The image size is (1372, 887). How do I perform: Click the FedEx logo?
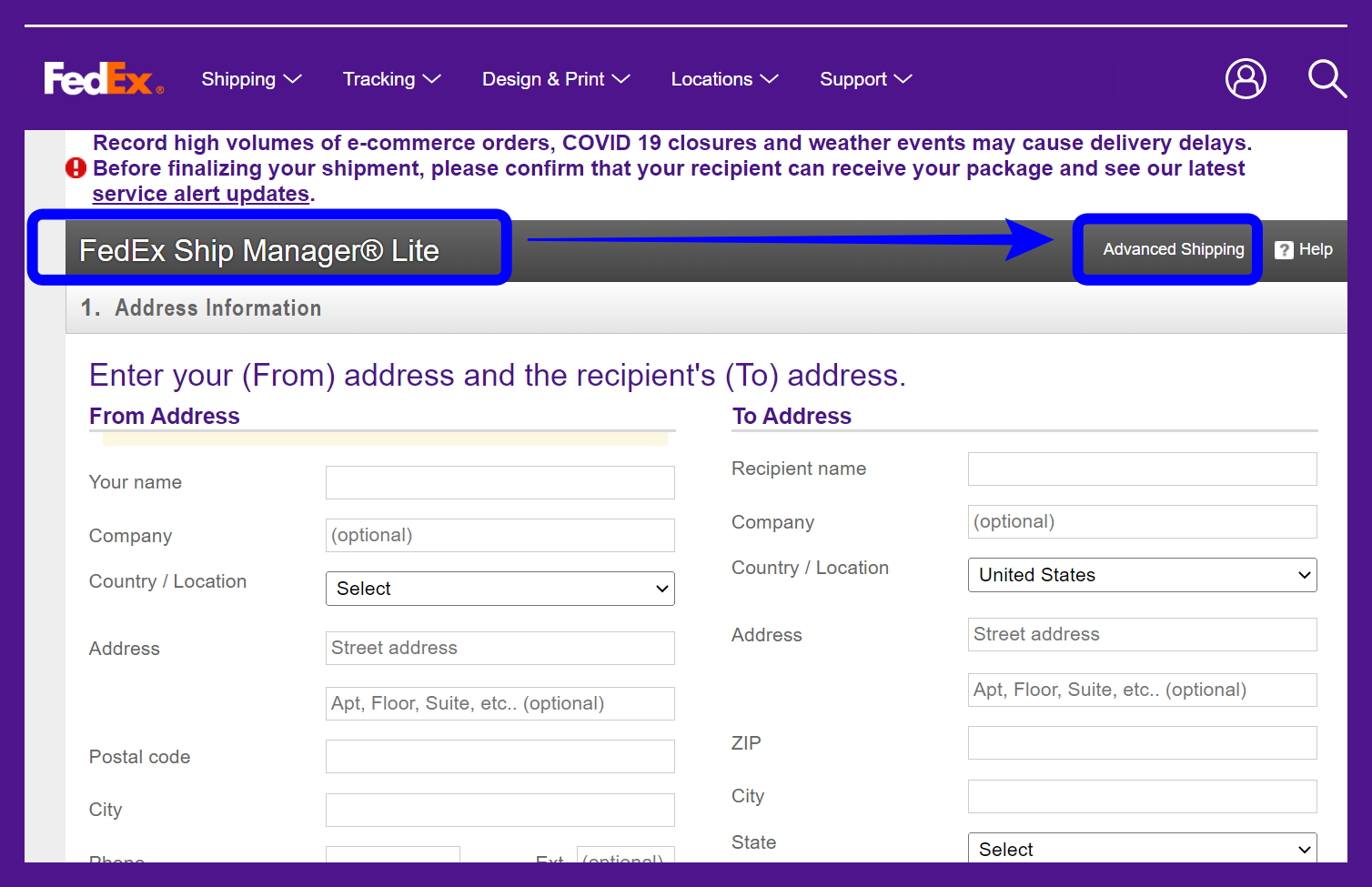[104, 79]
